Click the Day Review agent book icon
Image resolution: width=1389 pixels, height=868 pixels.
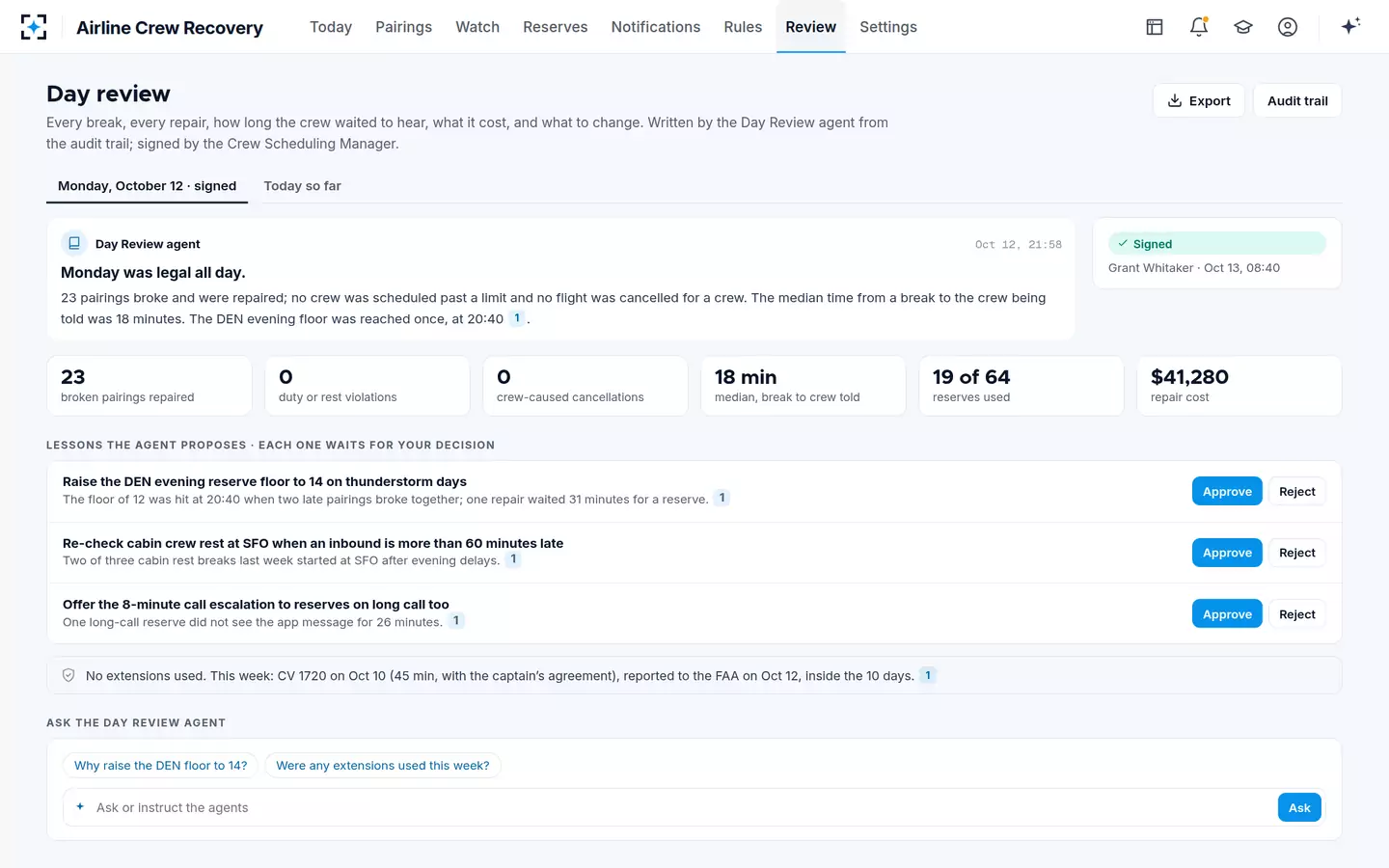click(x=74, y=244)
